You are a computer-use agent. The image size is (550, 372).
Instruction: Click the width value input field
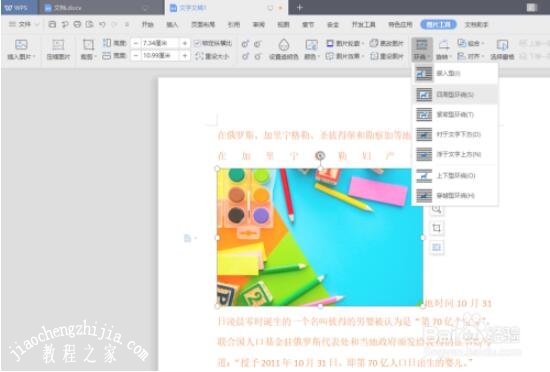(160, 56)
